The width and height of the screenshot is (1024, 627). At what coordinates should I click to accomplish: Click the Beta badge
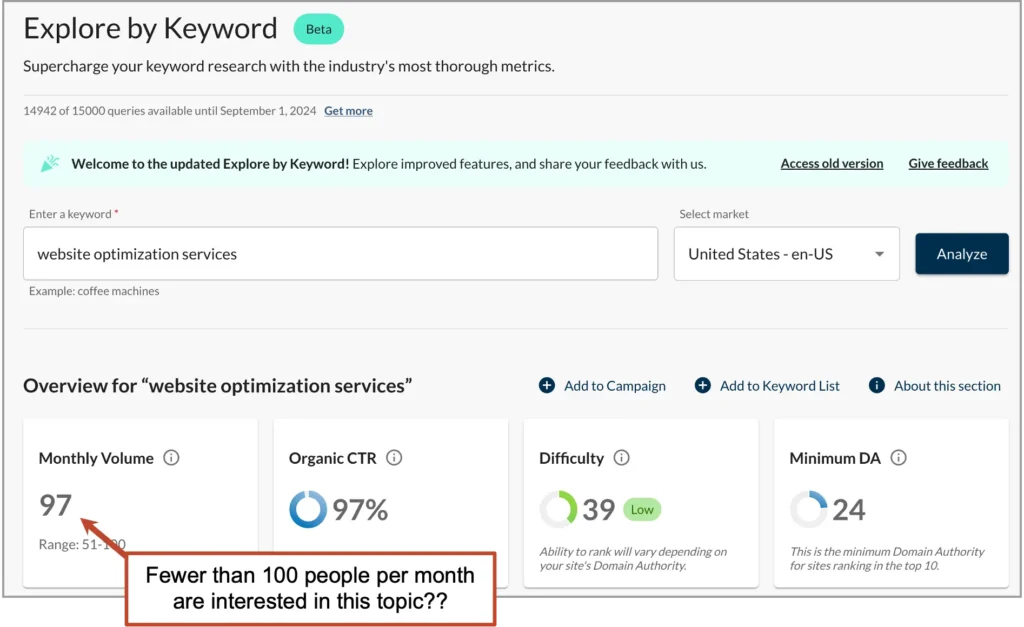(318, 29)
